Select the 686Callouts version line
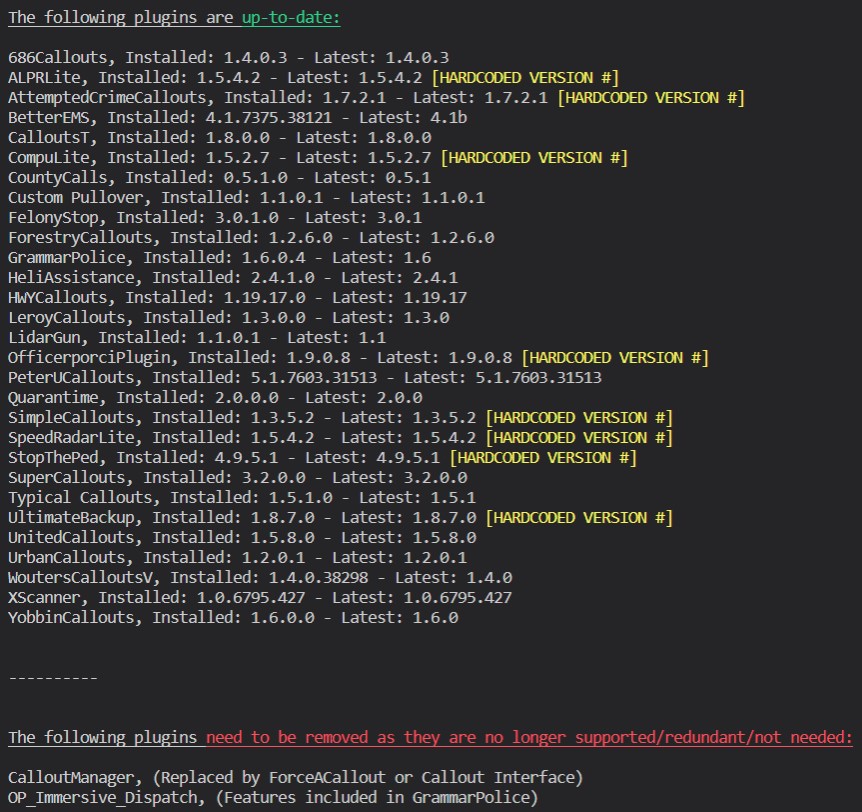862x812 pixels. click(x=229, y=57)
